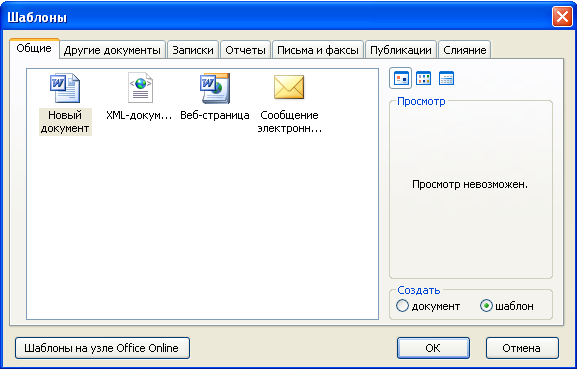Viewport: 577px width, 369px height.
Task: Click the Отмена button
Action: 522,348
